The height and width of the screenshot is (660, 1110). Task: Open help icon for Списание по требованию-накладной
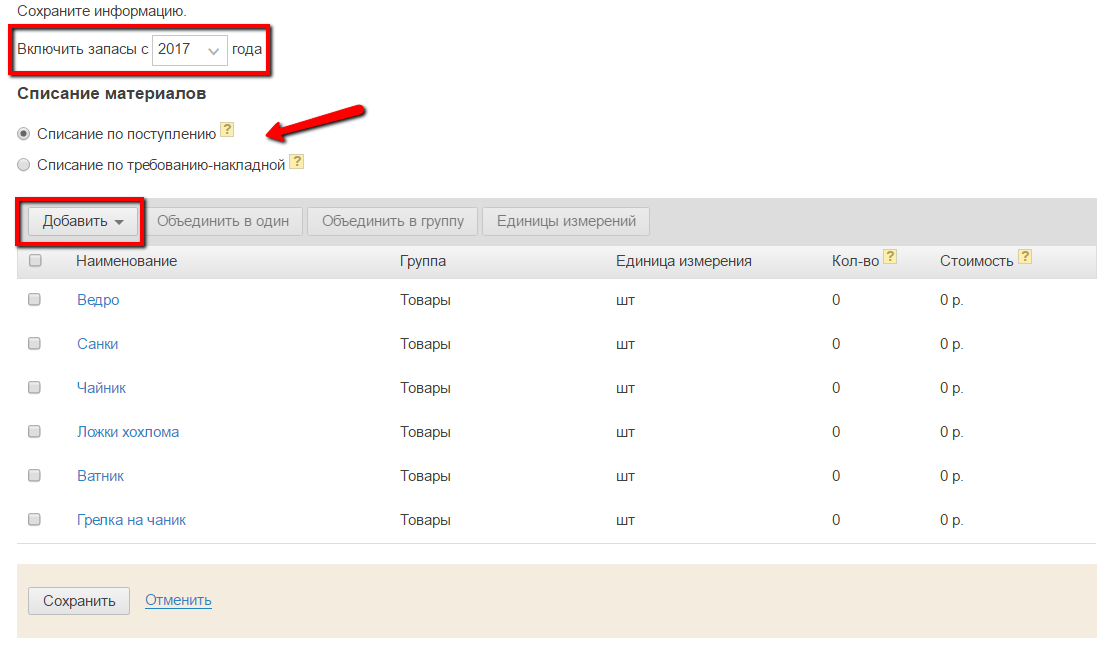[297, 161]
